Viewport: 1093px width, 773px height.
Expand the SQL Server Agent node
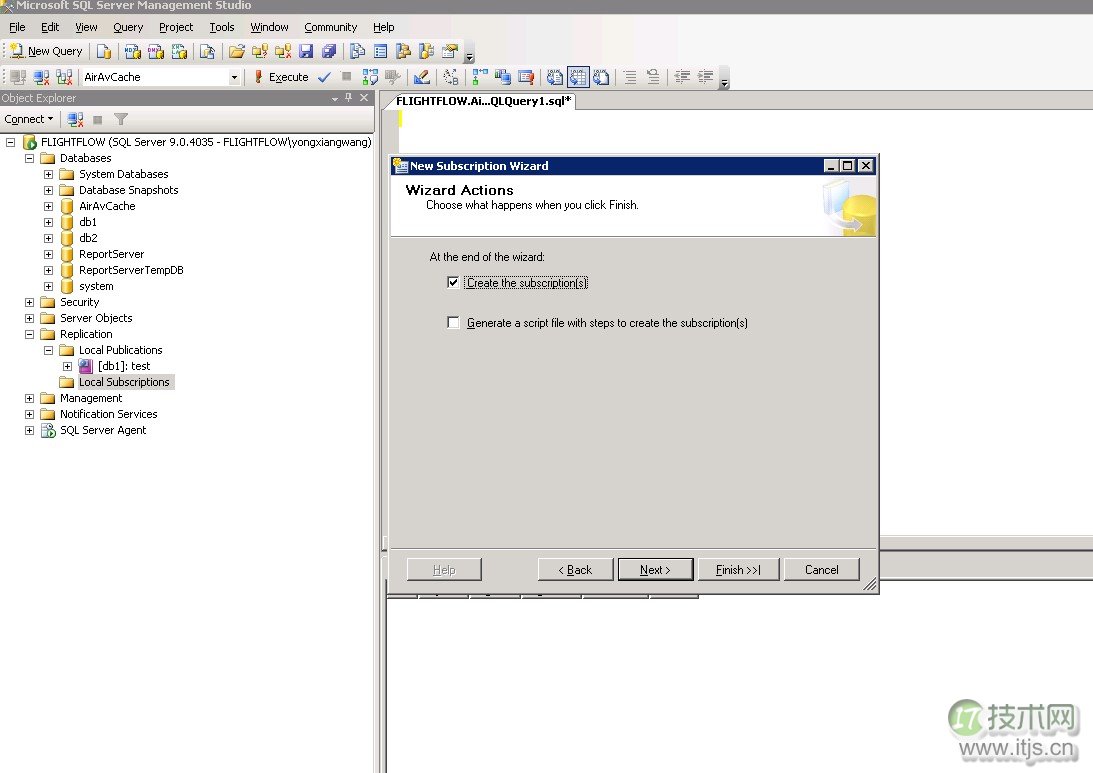tap(29, 431)
